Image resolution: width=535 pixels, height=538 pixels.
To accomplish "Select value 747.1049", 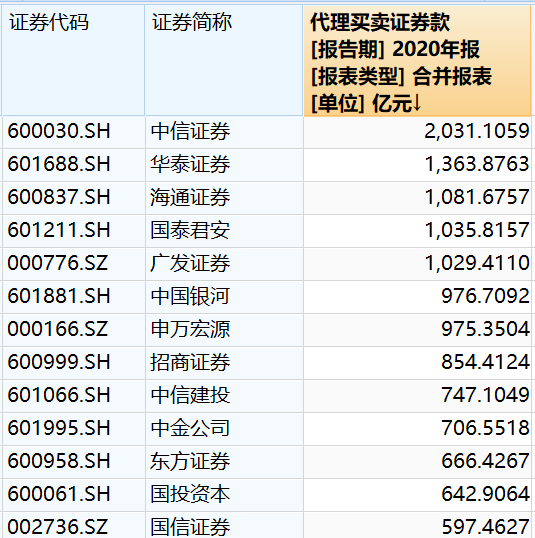I will tap(417, 396).
